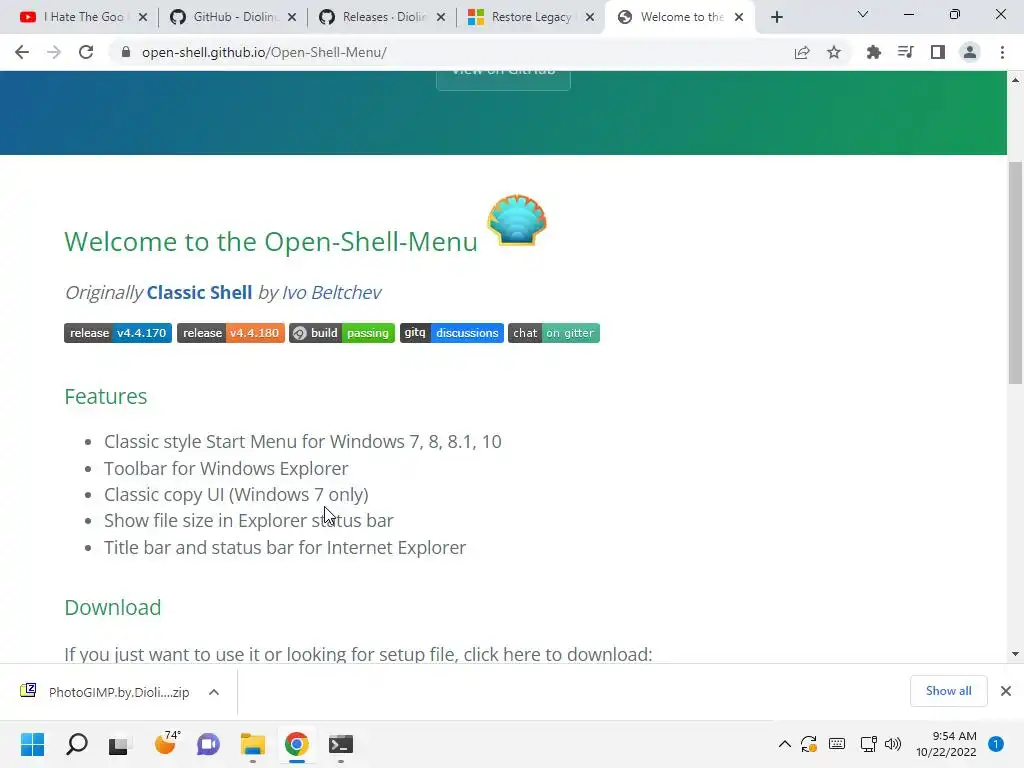Viewport: 1024px width, 768px height.
Task: Open the Windows Start button
Action: (x=33, y=744)
